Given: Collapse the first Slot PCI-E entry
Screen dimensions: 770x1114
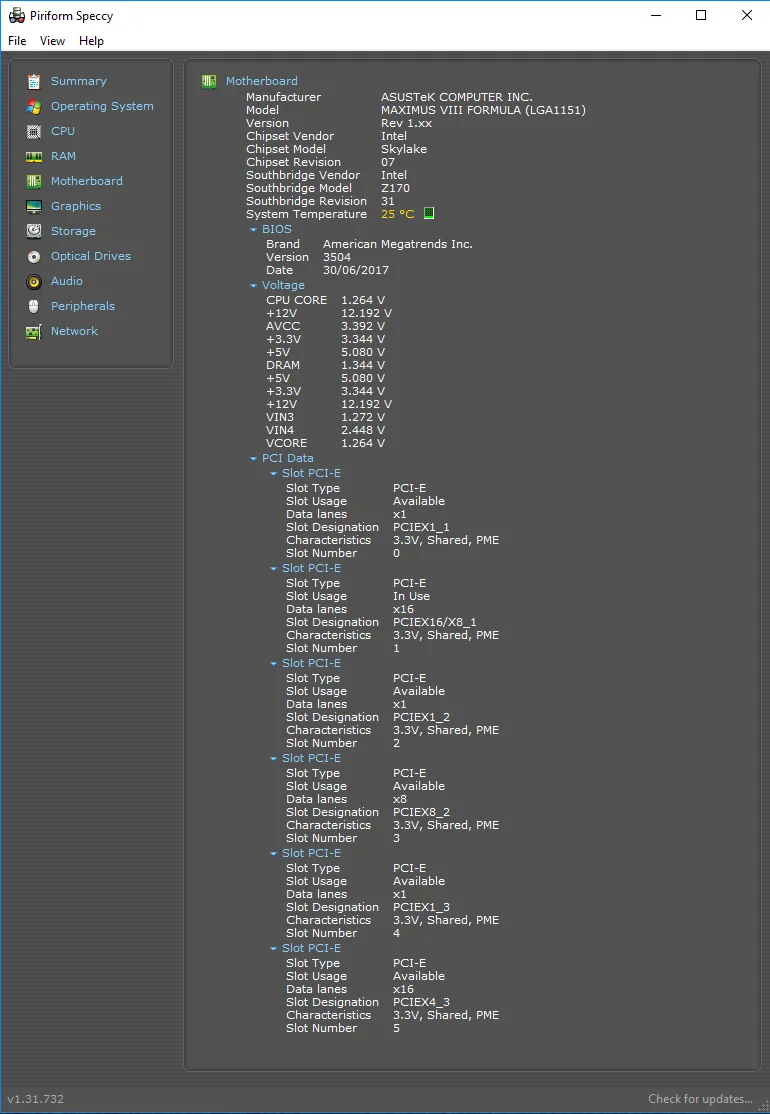Looking at the screenshot, I should [x=273, y=474].
